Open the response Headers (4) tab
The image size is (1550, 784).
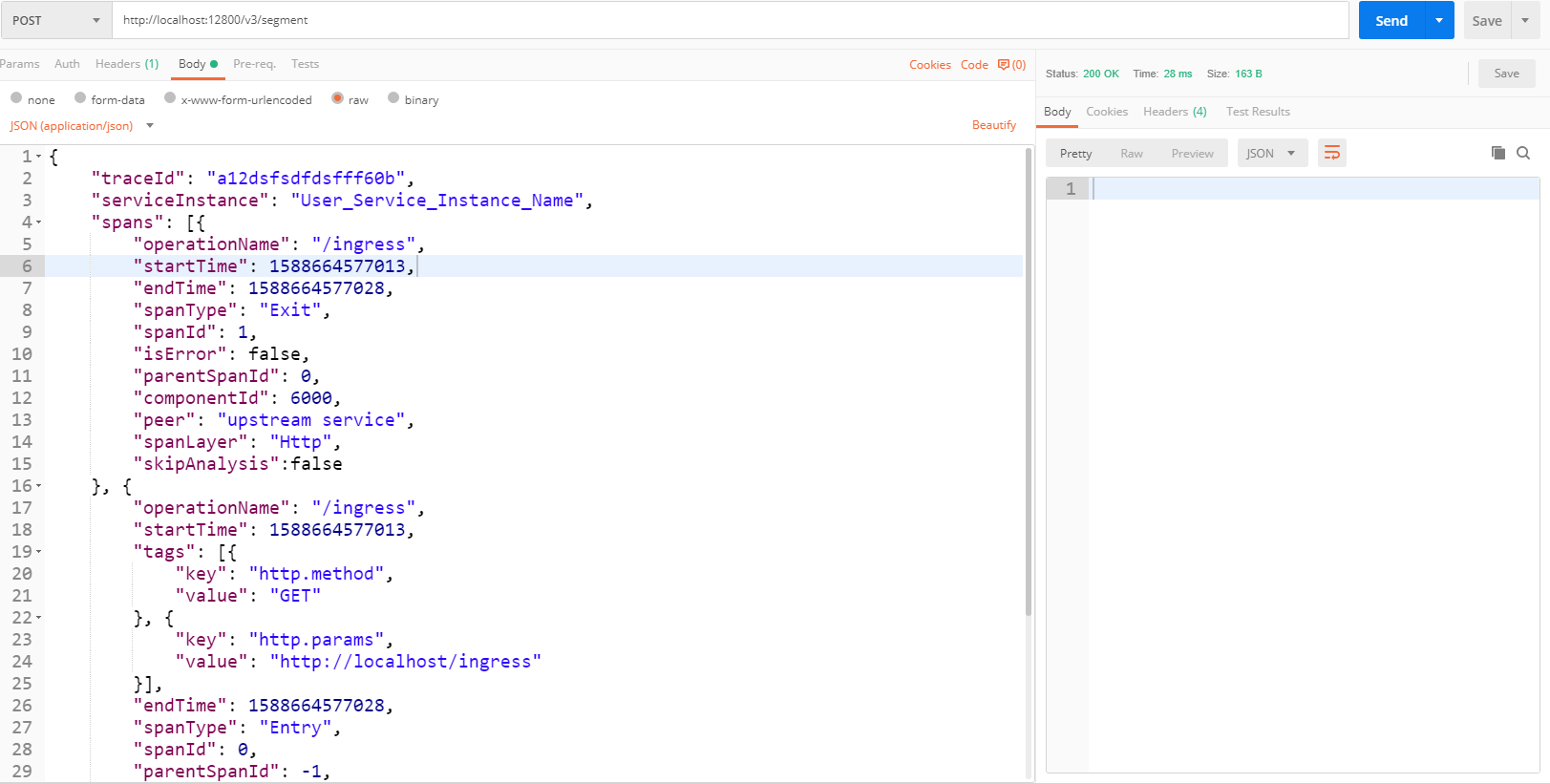click(x=1175, y=112)
